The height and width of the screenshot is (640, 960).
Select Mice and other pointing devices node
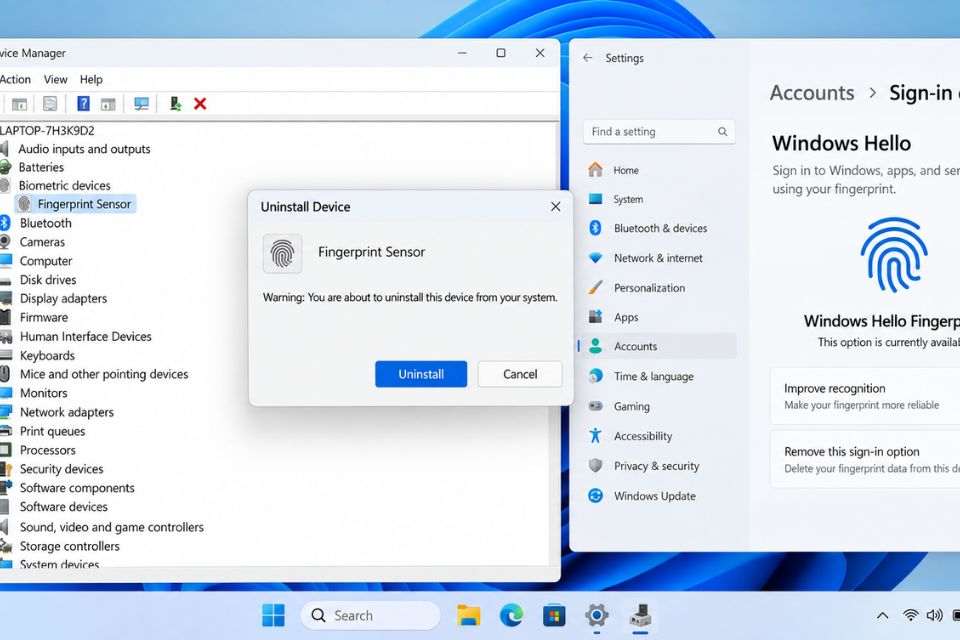[103, 374]
